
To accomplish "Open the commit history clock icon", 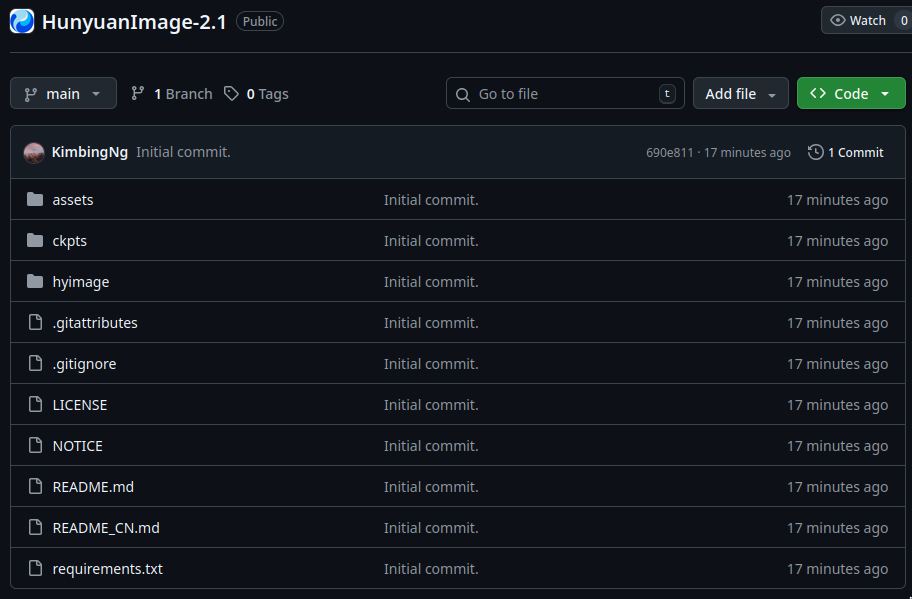I will [x=815, y=152].
